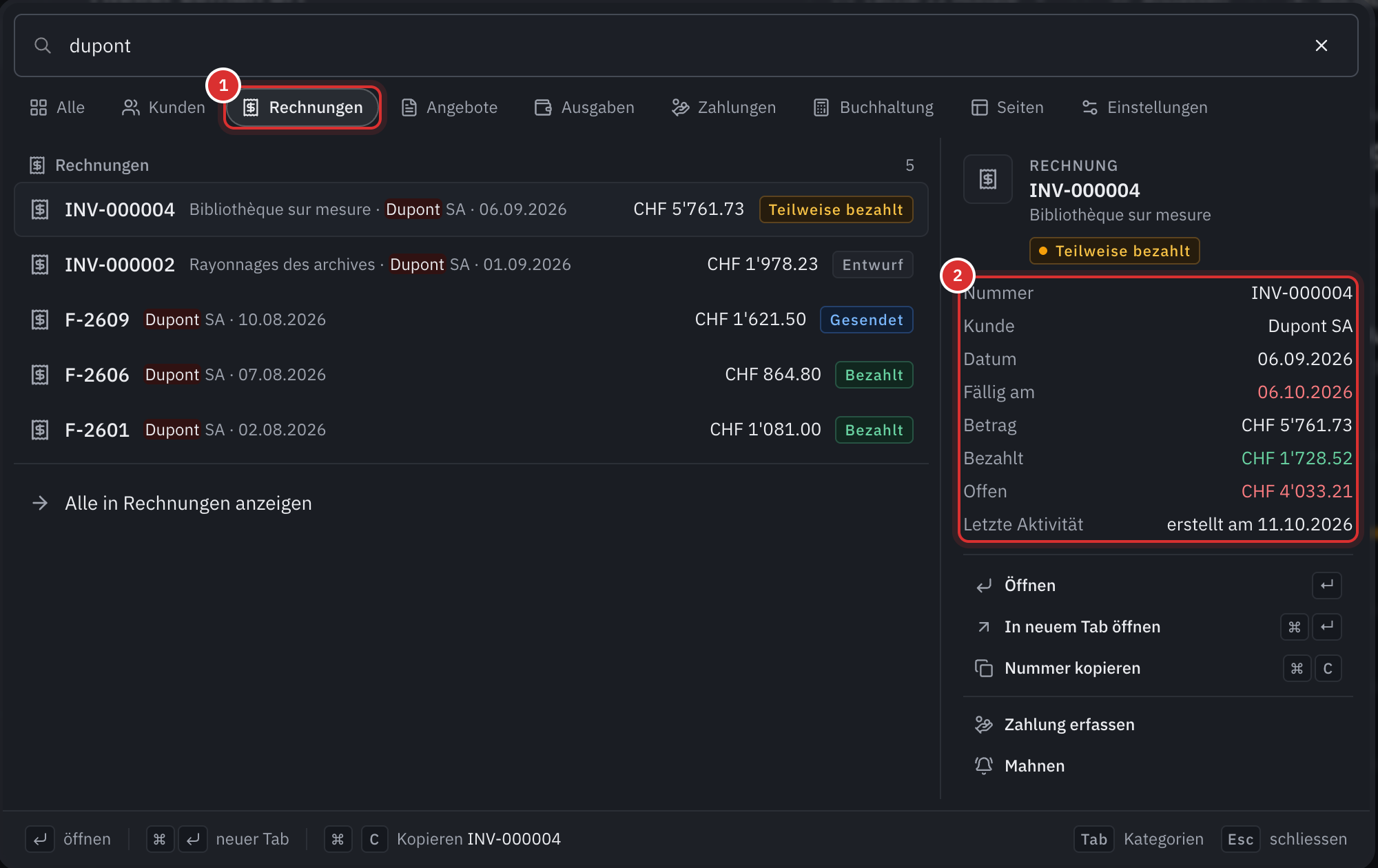The image size is (1378, 868).
Task: Click the invoice icon beside F-2609
Action: (40, 320)
